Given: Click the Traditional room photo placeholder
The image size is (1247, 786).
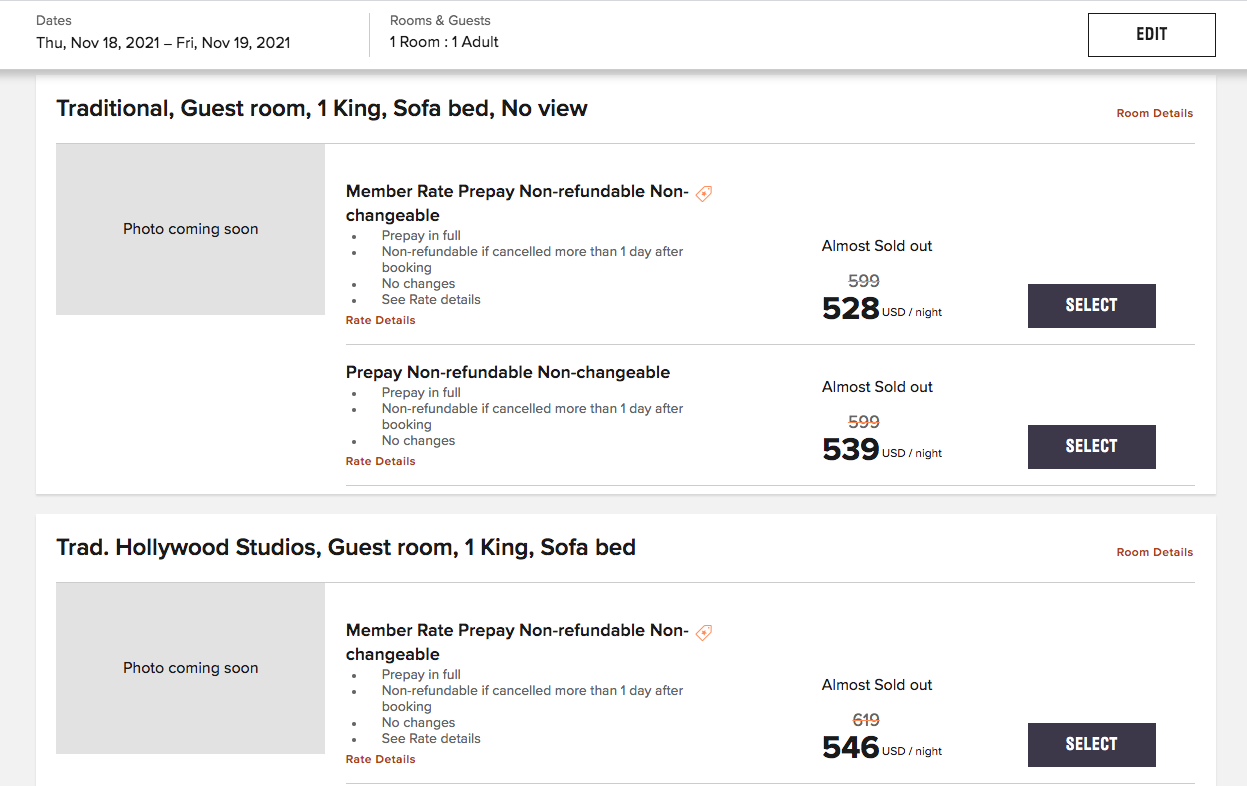Looking at the screenshot, I should click(190, 229).
